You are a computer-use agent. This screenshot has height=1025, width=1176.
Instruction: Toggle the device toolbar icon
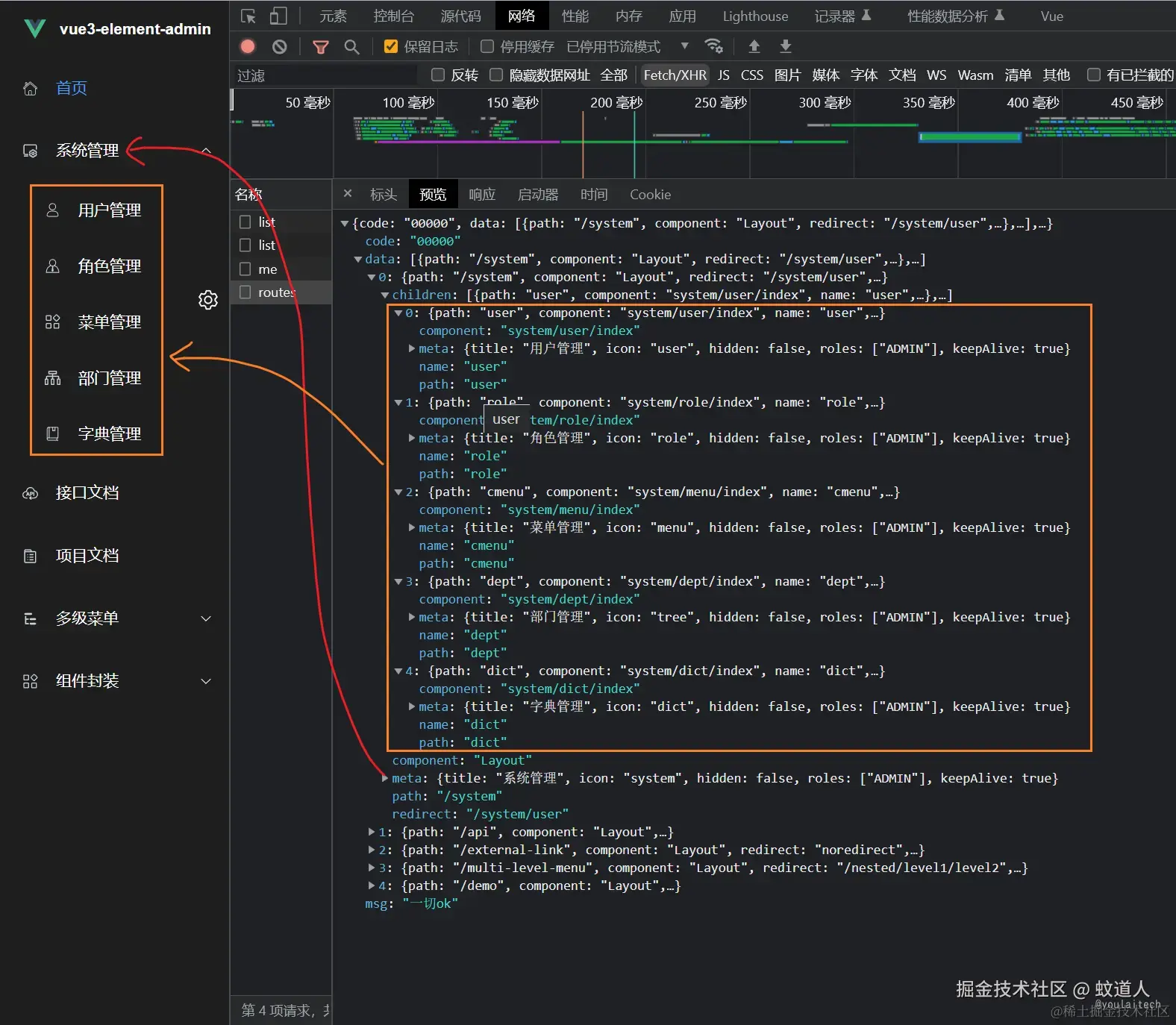tap(278, 16)
